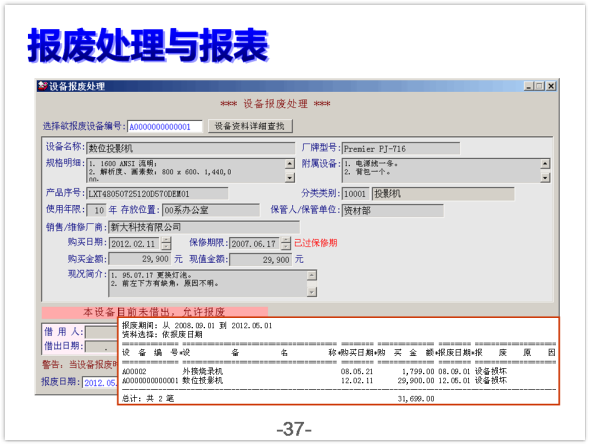Click up arrow of 附属设备 scrollbar
The image size is (590, 445).
tap(545, 164)
